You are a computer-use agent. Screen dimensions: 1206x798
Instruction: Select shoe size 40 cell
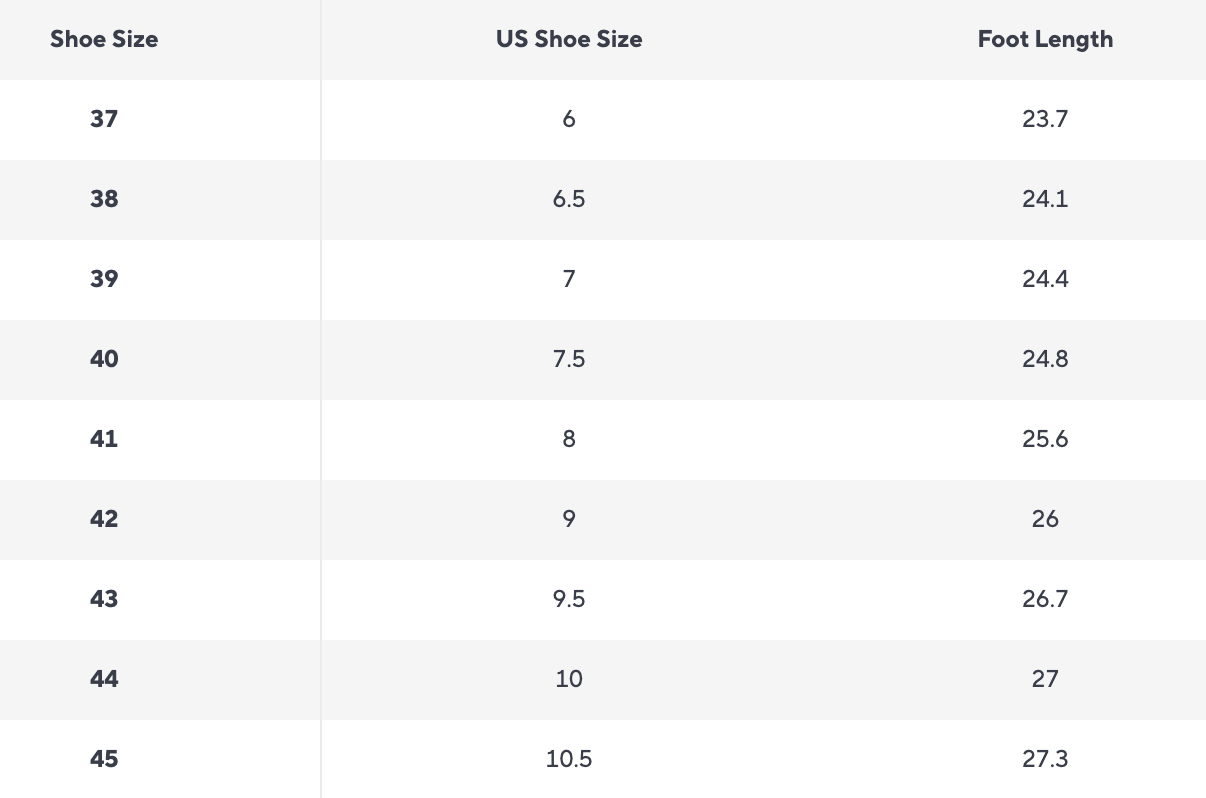[x=104, y=359]
